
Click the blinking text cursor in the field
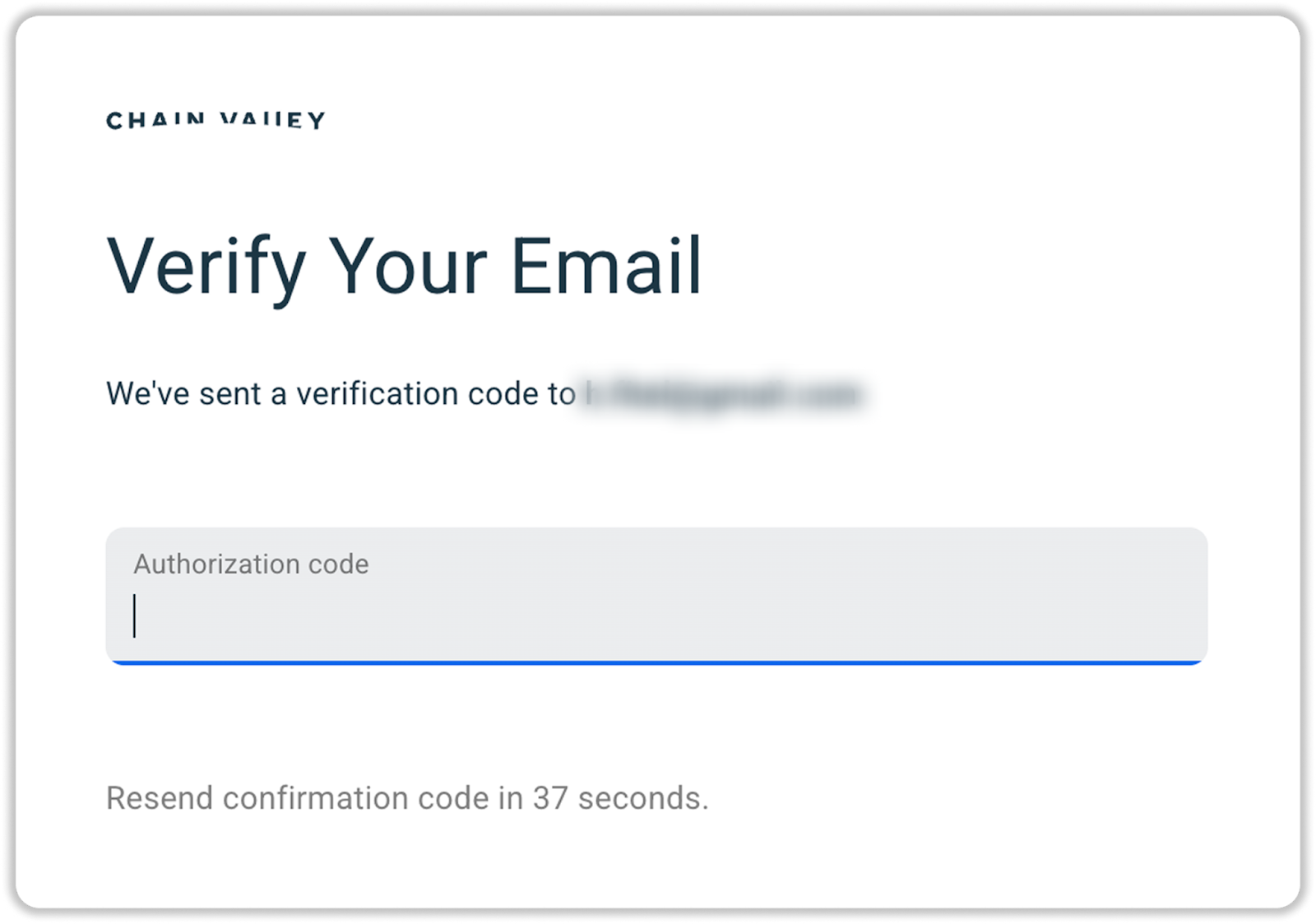click(135, 615)
